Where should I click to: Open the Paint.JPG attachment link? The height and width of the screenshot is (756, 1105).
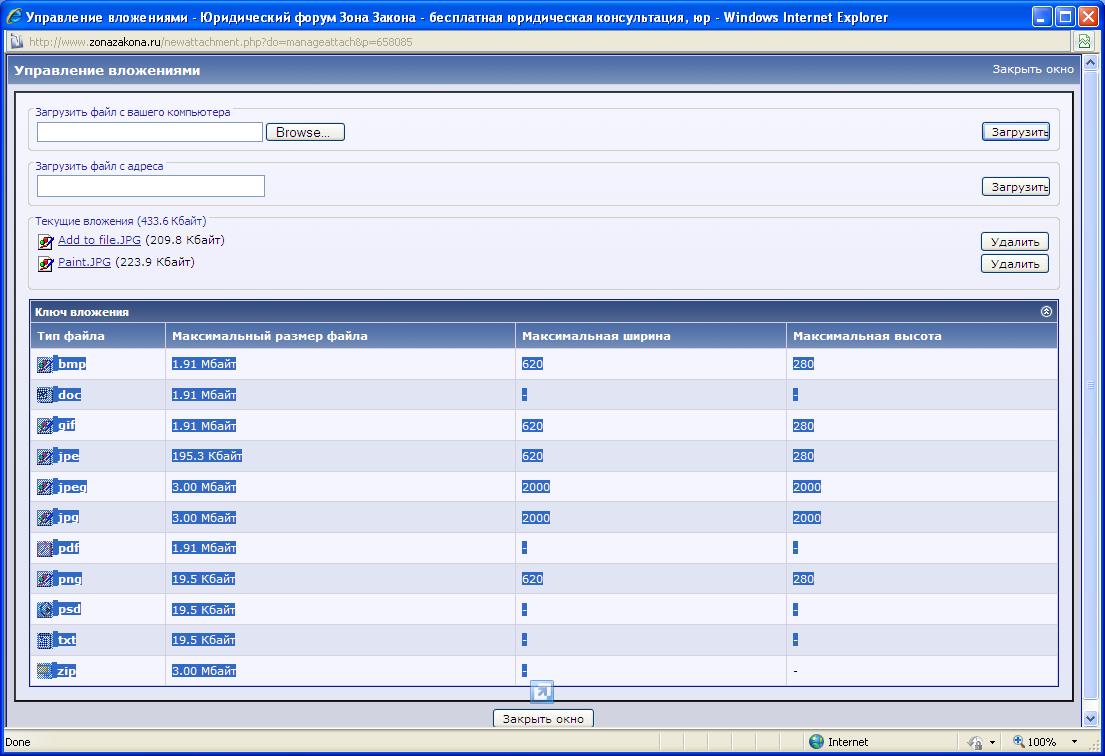pyautogui.click(x=85, y=262)
